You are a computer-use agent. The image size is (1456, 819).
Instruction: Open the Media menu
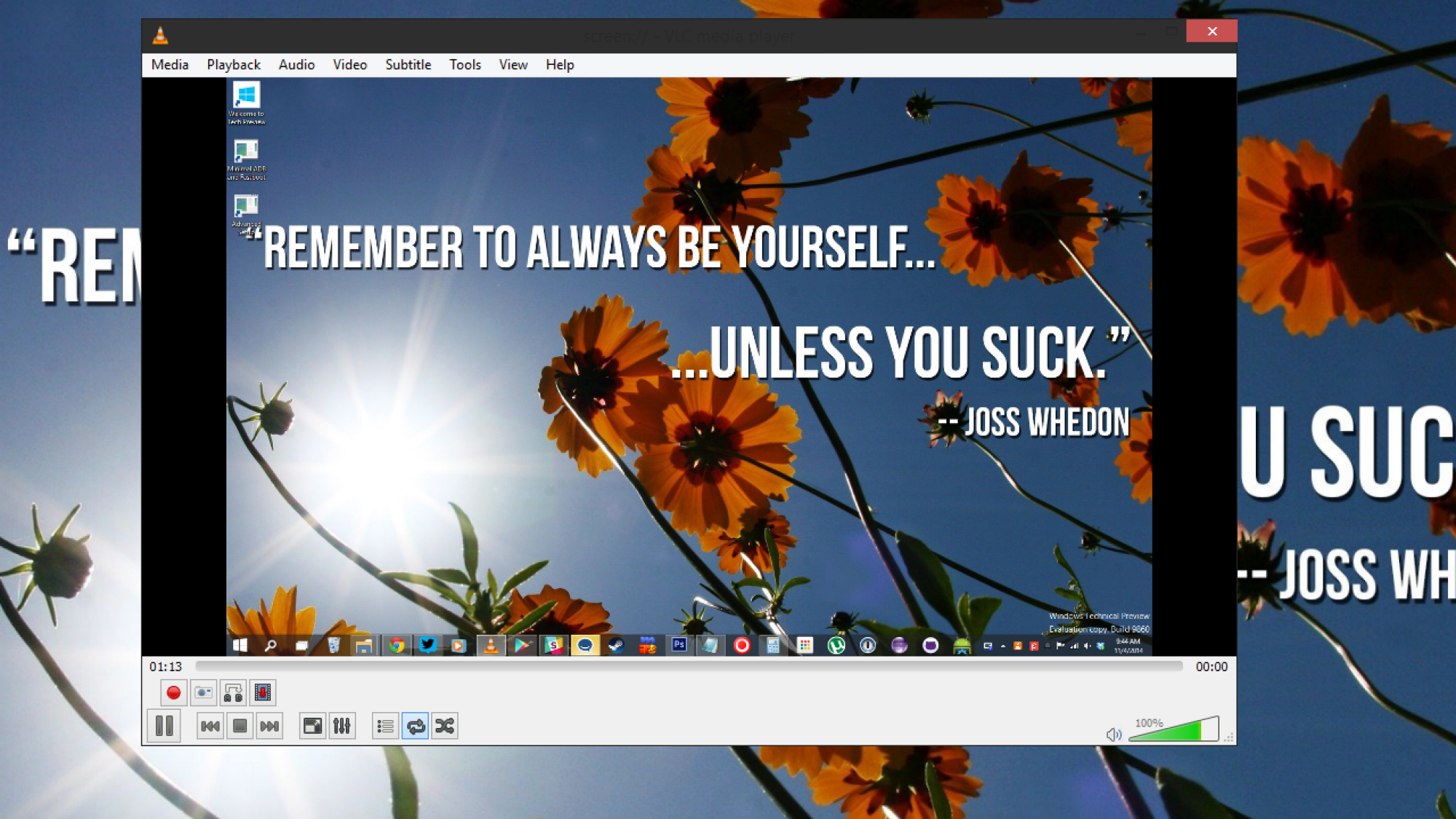click(x=170, y=65)
